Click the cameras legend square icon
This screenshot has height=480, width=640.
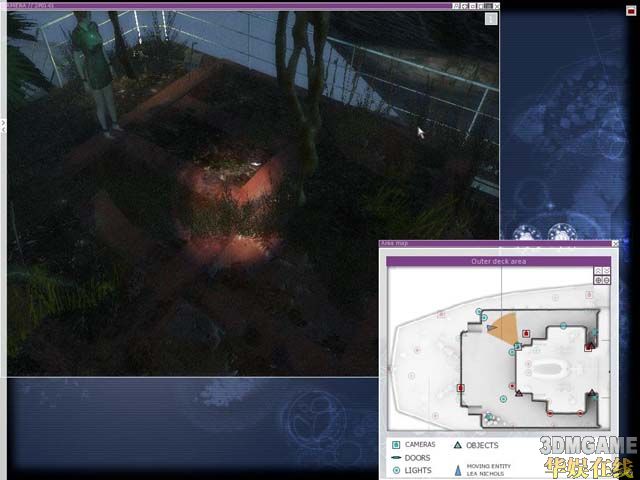coord(396,444)
